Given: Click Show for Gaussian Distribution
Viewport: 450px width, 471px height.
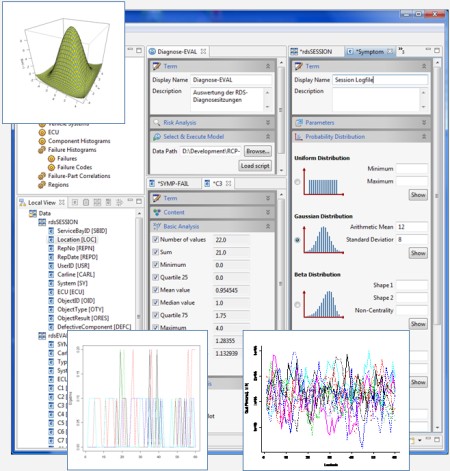Looking at the screenshot, I should click(418, 253).
